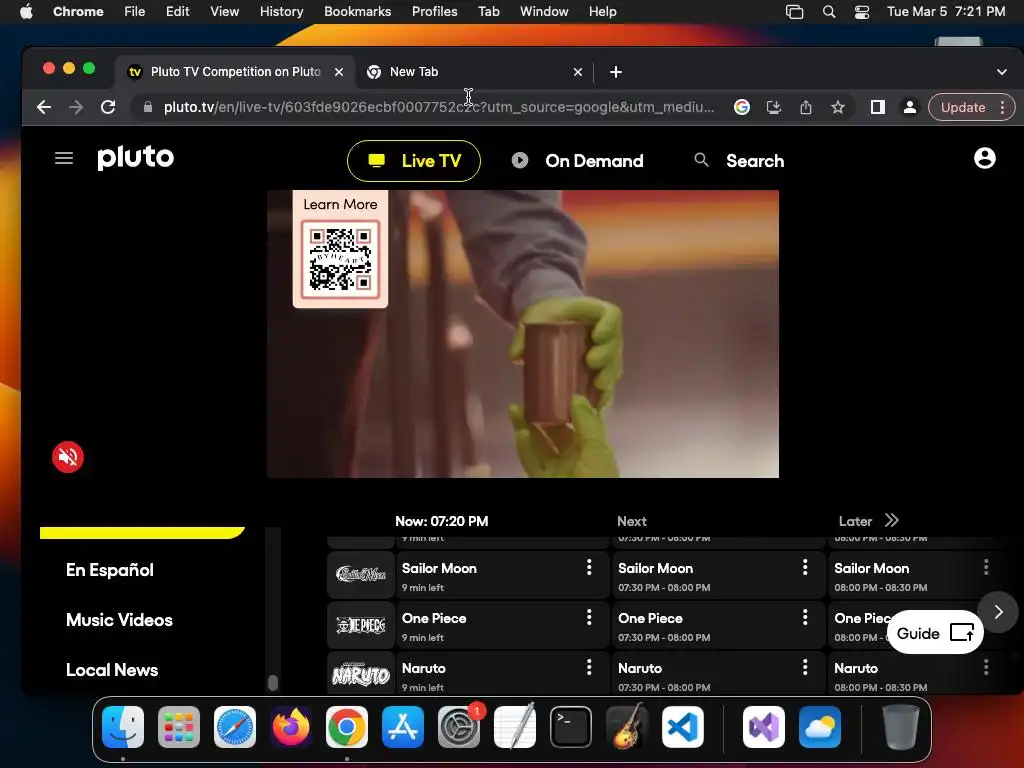This screenshot has width=1024, height=768.
Task: Toggle Chrome side panel
Action: coord(878,107)
